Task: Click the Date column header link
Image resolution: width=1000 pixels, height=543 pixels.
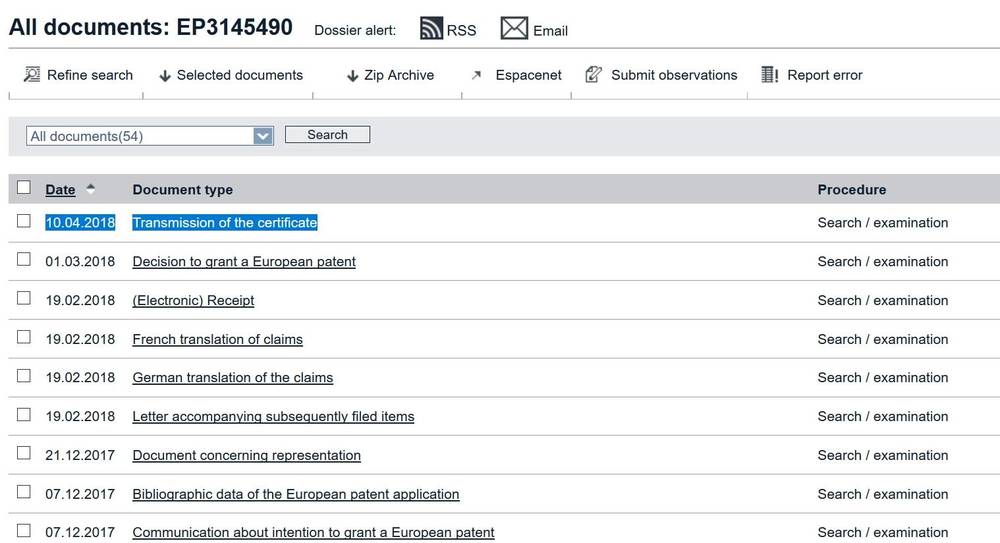Action: pyautogui.click(x=60, y=190)
